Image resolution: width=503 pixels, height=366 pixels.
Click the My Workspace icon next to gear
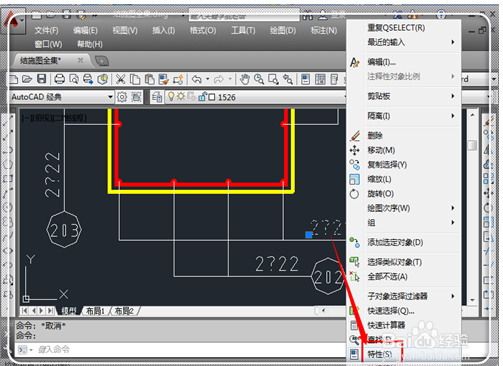[x=136, y=97]
